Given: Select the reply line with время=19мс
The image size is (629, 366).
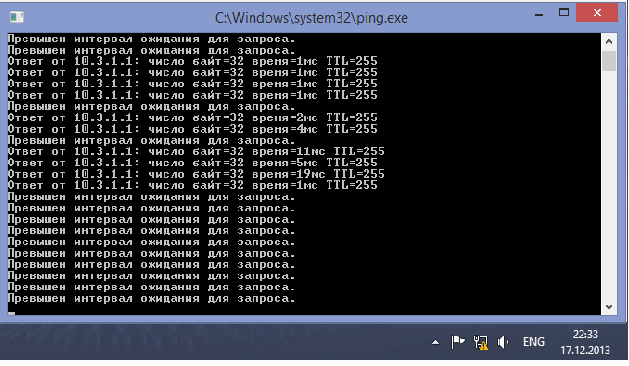Looking at the screenshot, I should tap(196, 174).
